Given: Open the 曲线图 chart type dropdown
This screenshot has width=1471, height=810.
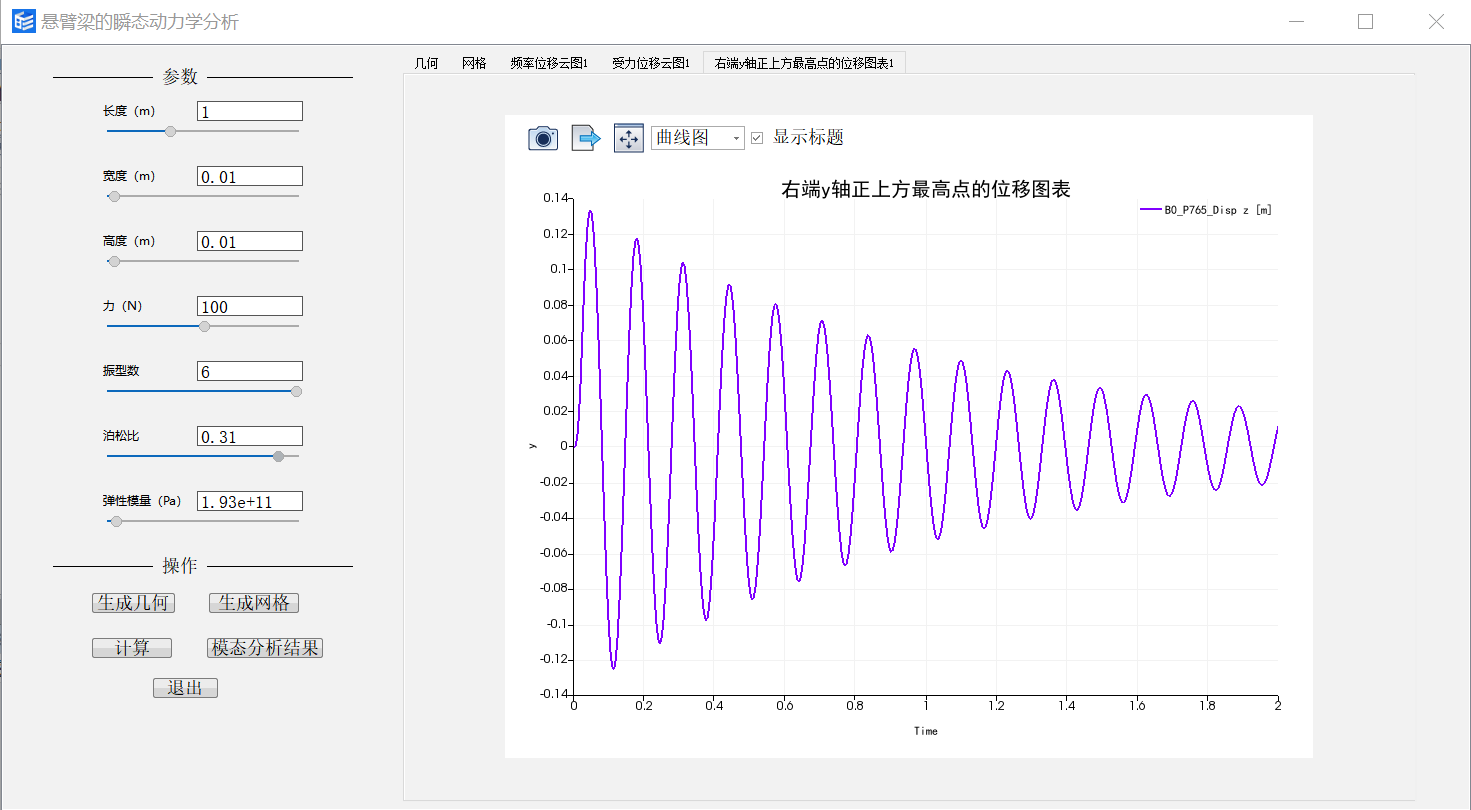Looking at the screenshot, I should point(698,138).
